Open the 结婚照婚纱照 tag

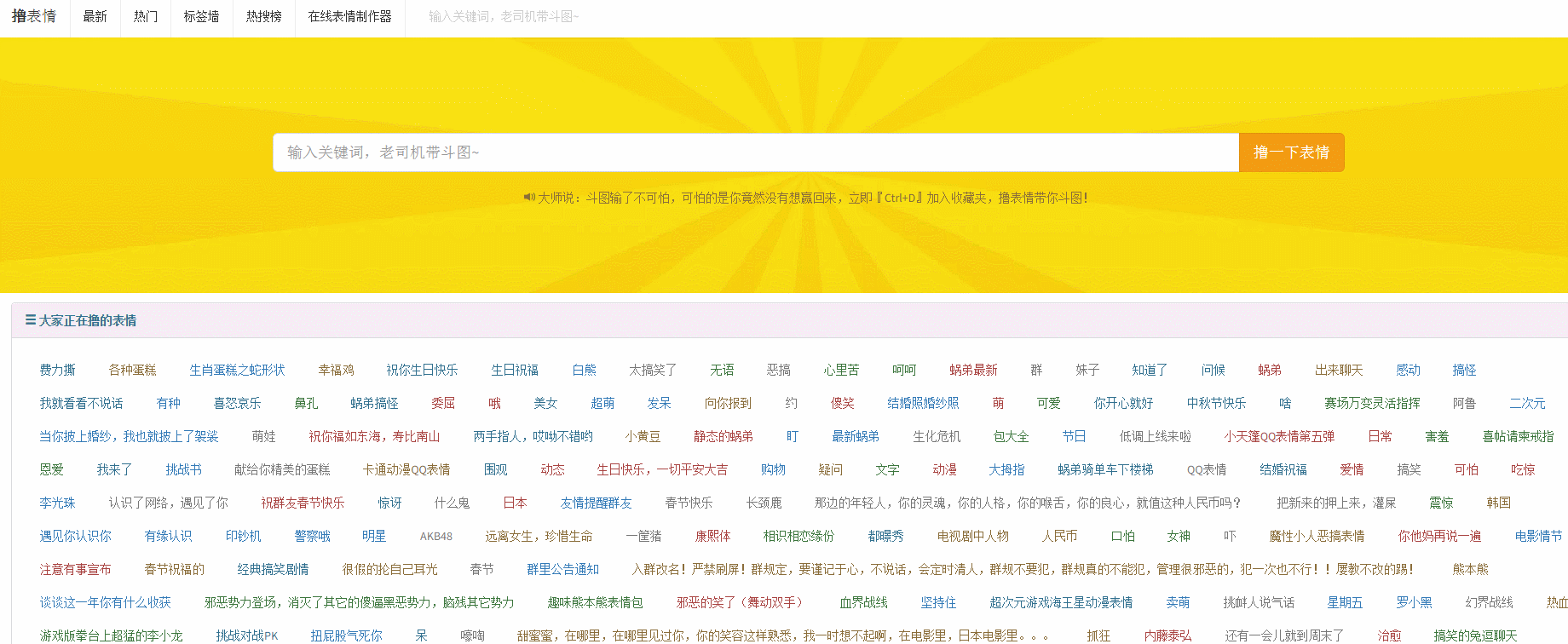coord(923,403)
